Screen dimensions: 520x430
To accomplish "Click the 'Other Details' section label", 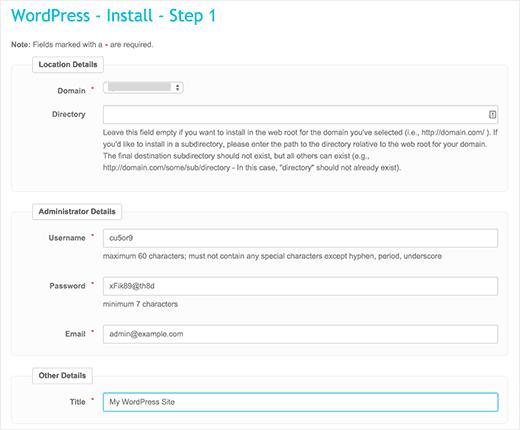I will [x=62, y=376].
